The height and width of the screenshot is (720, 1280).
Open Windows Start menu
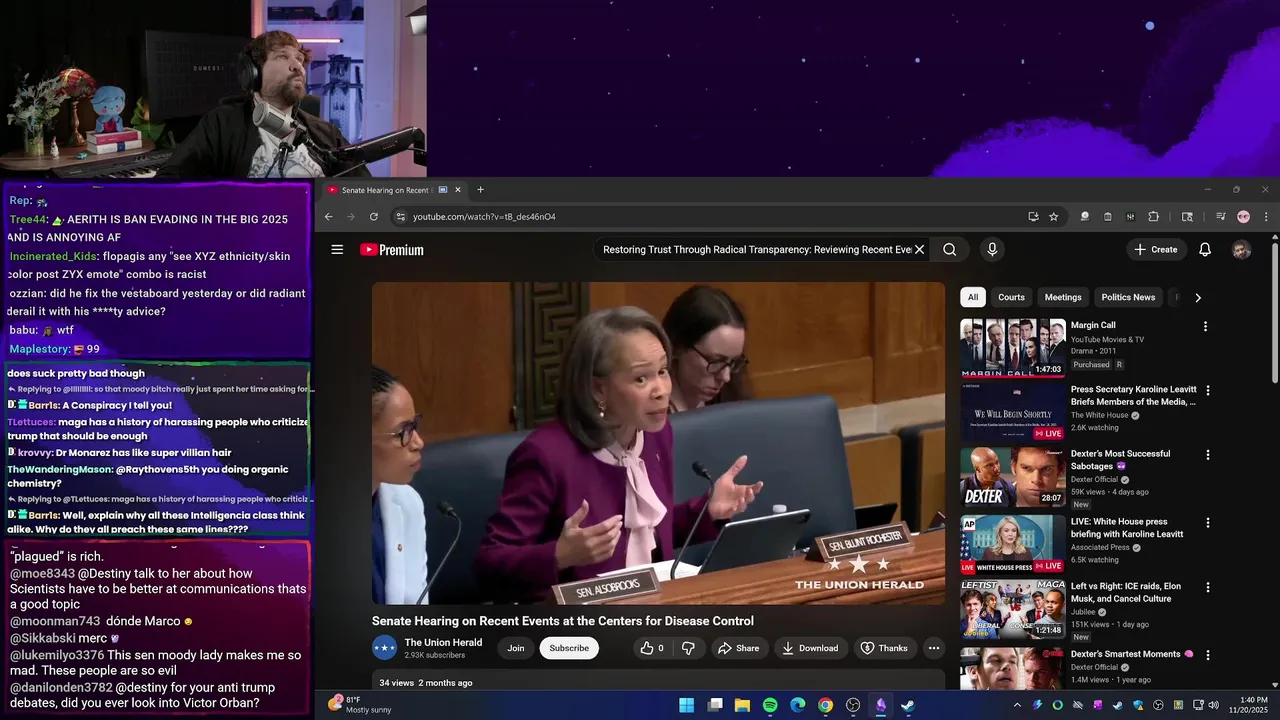coord(687,705)
